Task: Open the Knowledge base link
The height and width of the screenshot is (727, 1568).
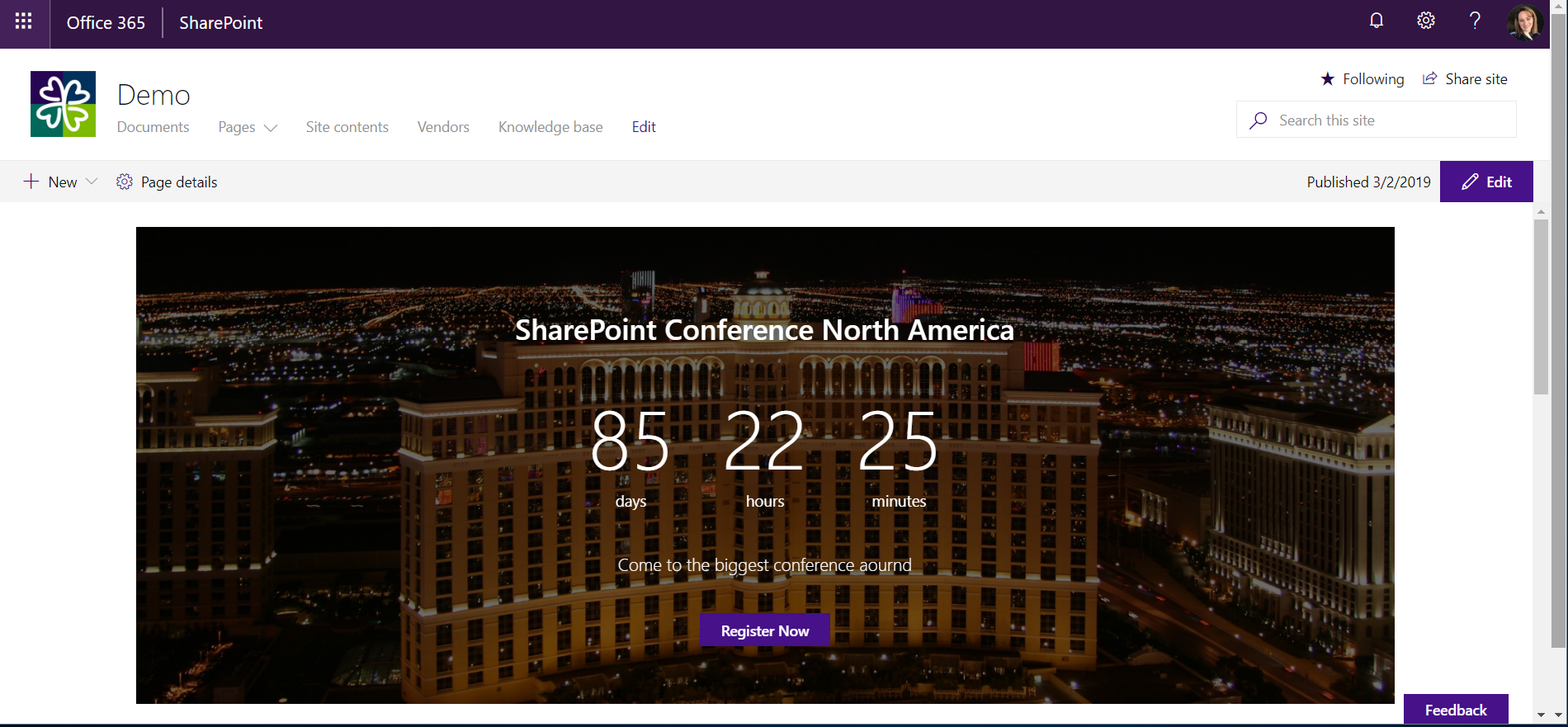Action: pyautogui.click(x=550, y=127)
